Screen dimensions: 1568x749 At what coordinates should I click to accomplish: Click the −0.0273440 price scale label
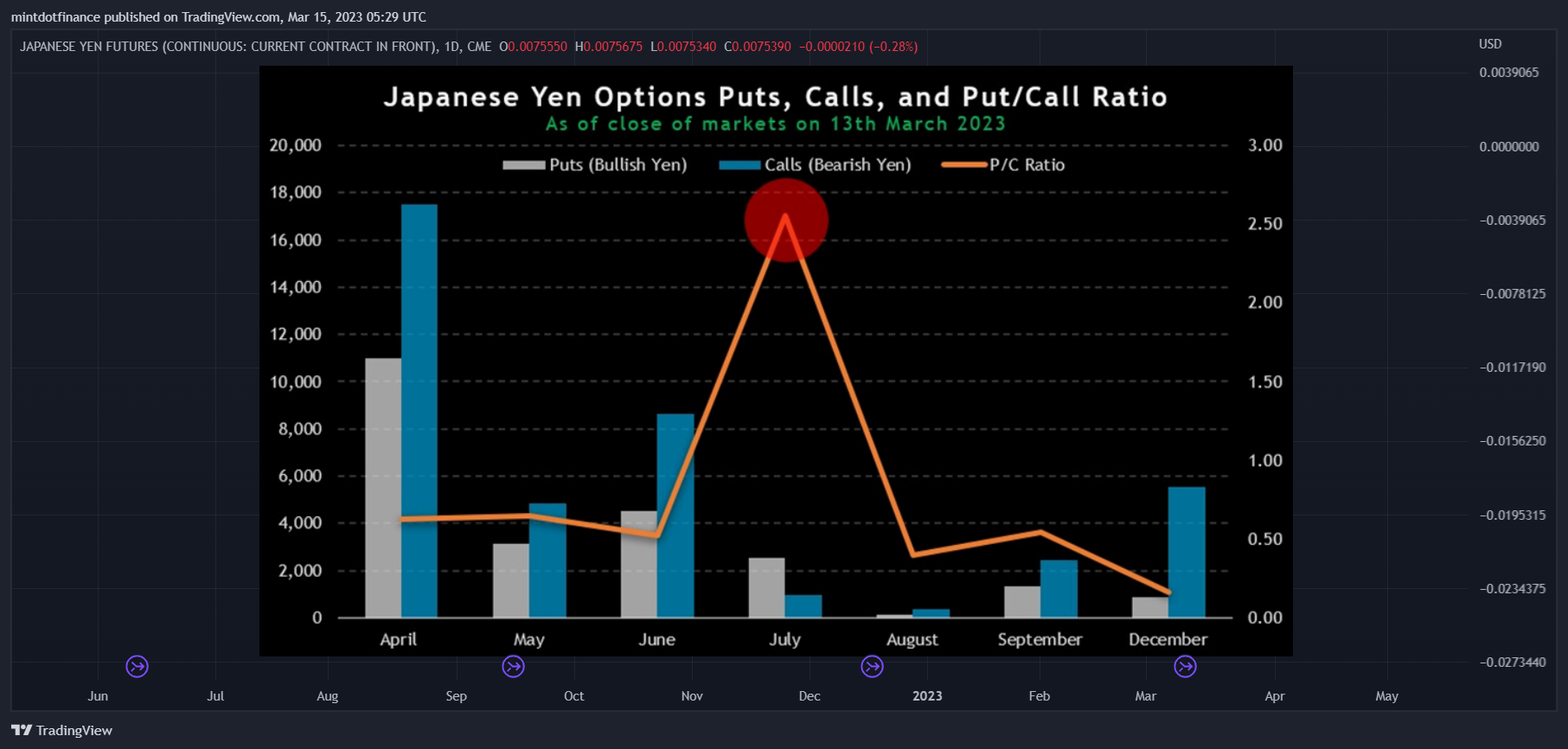click(x=1513, y=663)
